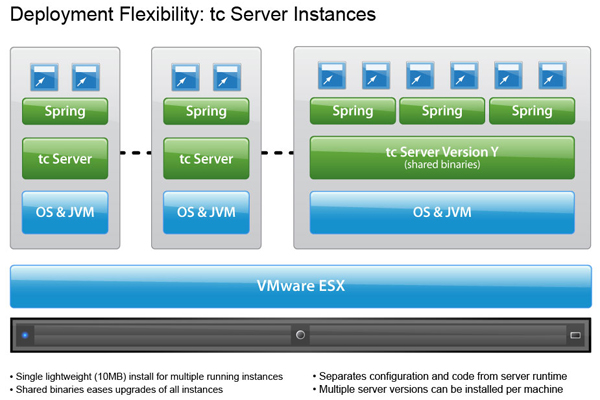Select the Spring block in the leftmost VM

[x=65, y=111]
